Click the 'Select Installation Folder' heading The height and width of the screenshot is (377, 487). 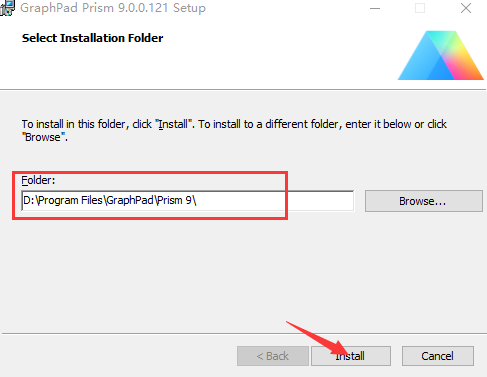click(92, 38)
